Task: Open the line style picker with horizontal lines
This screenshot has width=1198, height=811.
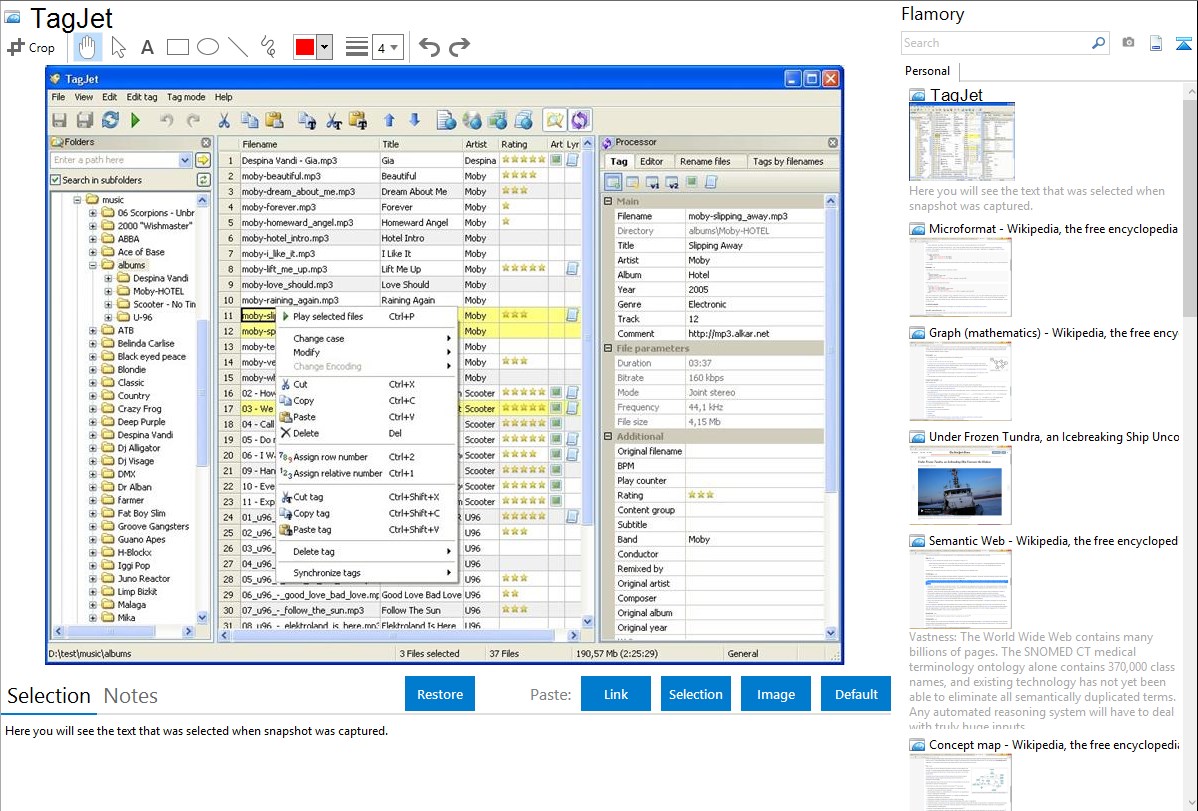Action: tap(357, 47)
